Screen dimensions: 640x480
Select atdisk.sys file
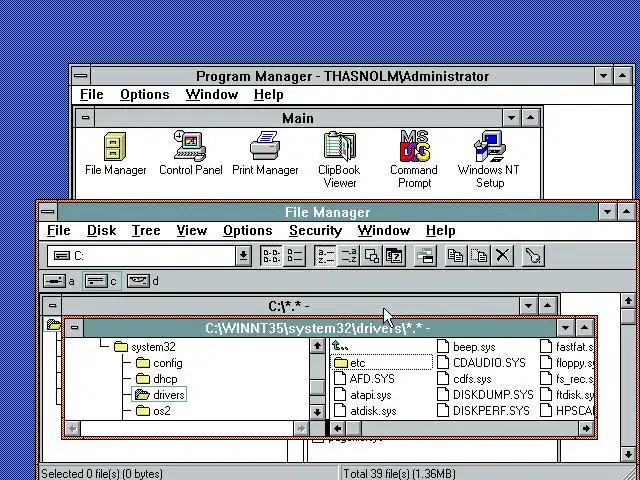point(365,411)
